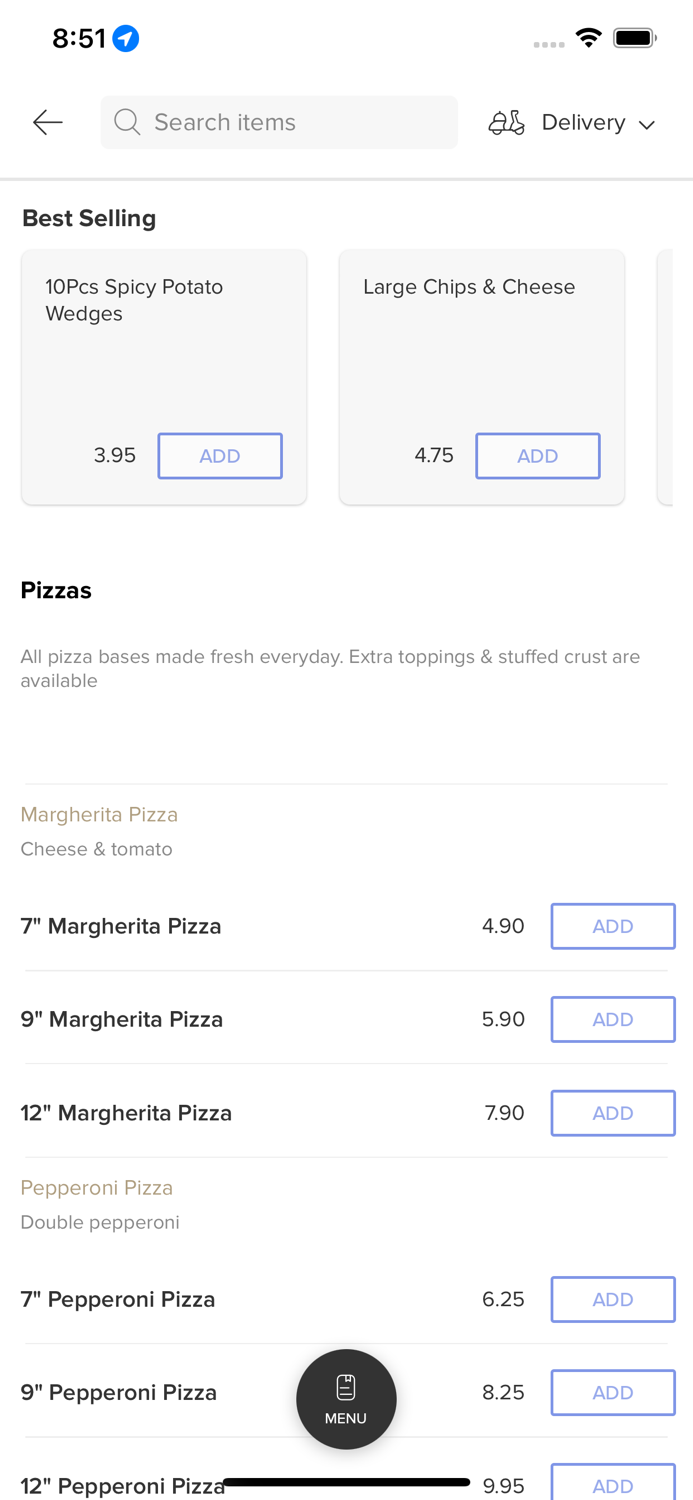Open the floating MENU button
The height and width of the screenshot is (1500, 693).
(346, 1399)
